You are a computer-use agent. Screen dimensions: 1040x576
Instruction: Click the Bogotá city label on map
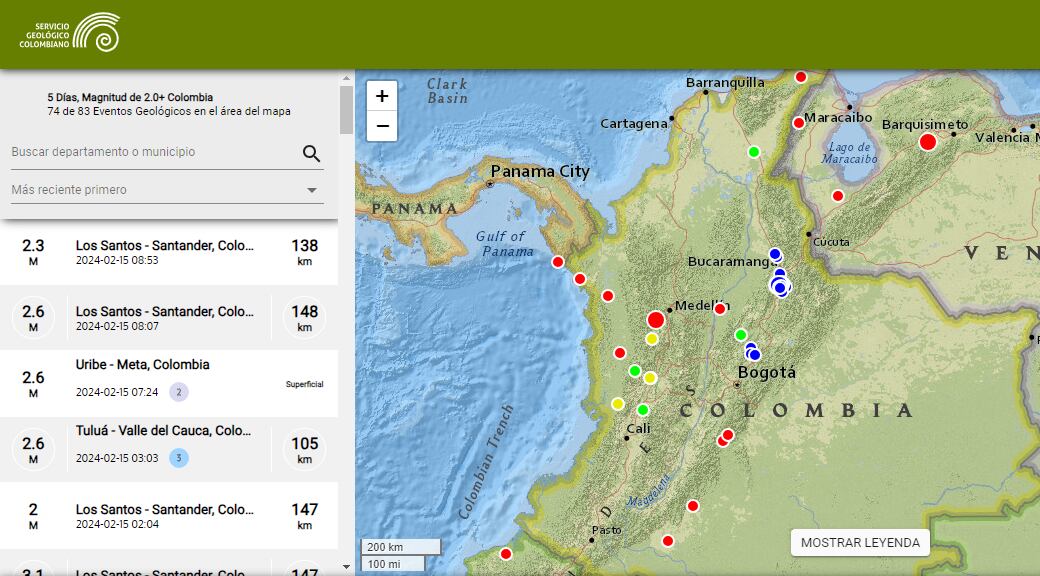[767, 372]
